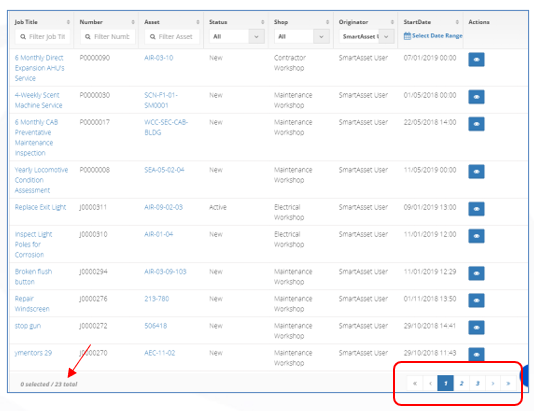Viewport: 534px width, 411px height.
Task: Open view action for Broken flush button
Action: click(476, 273)
